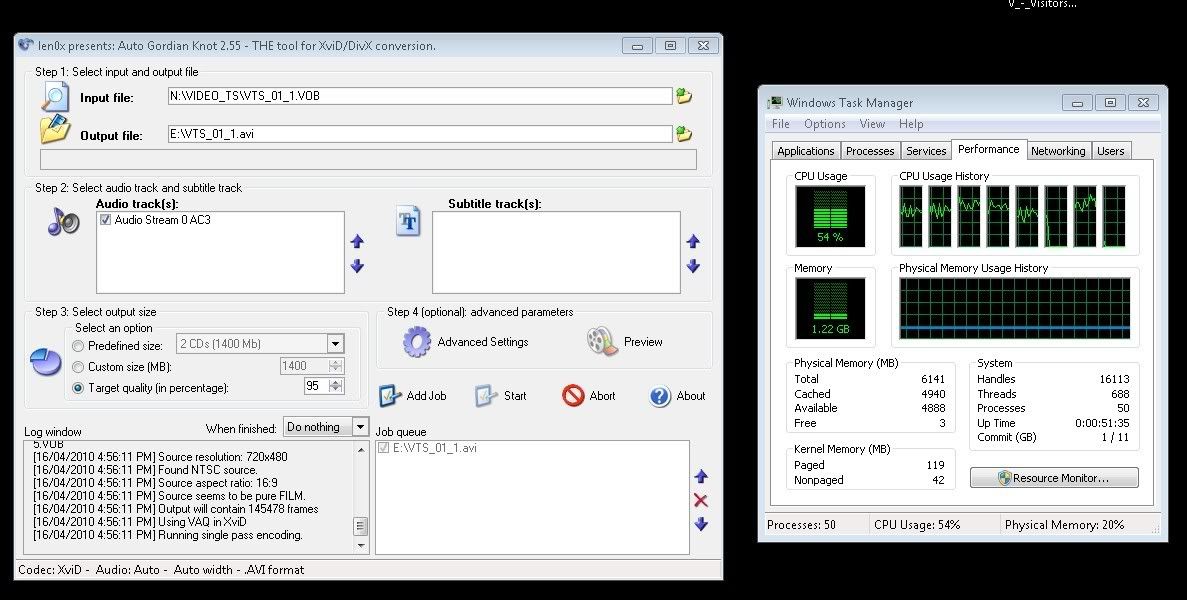Click the log window scrollbar thumb
The height and width of the screenshot is (600, 1187).
point(361,525)
